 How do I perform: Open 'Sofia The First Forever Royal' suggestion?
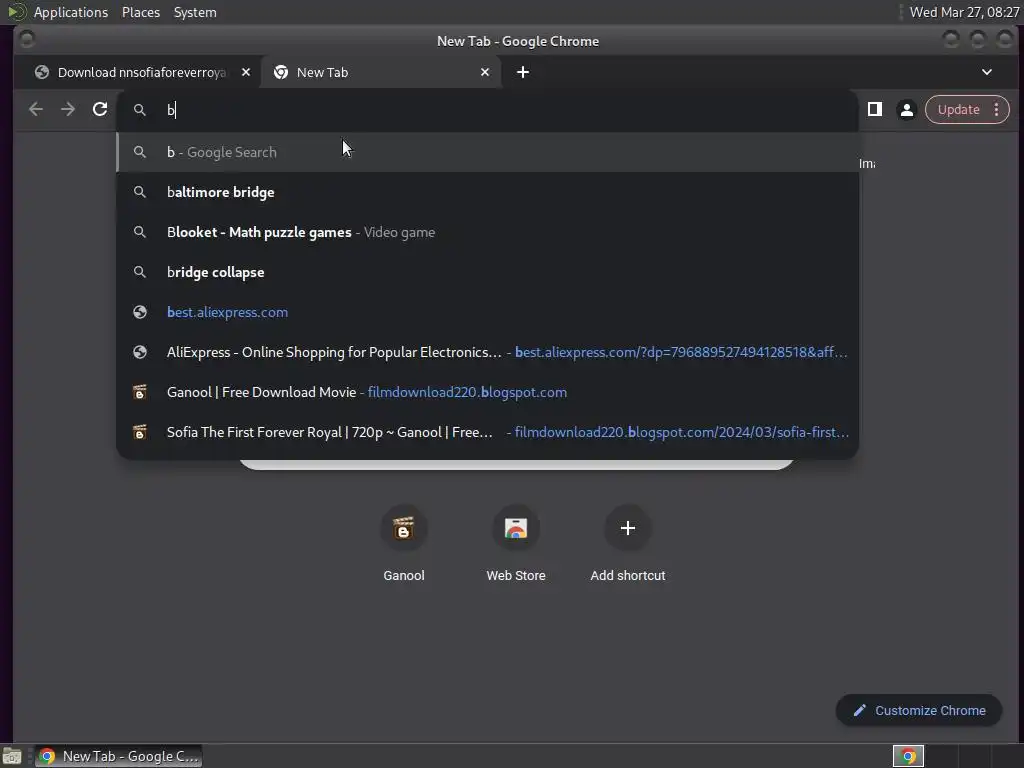click(487, 432)
